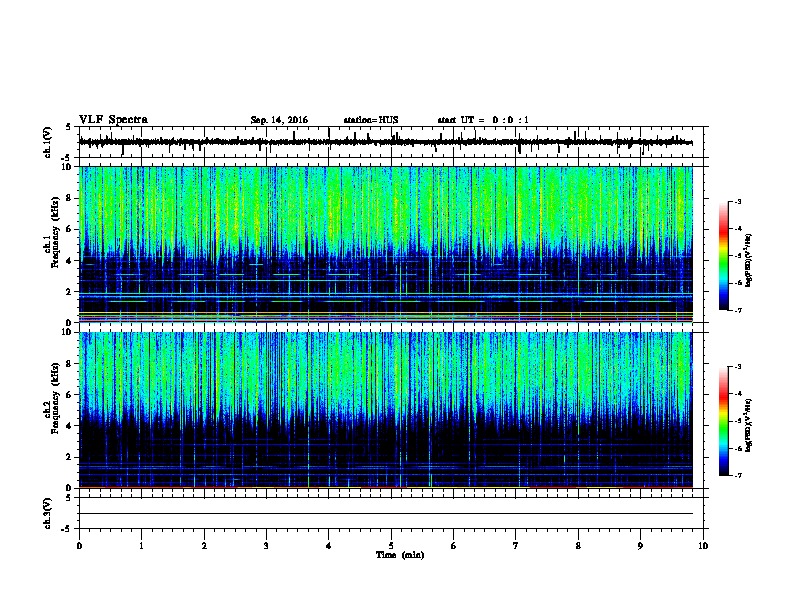Image resolution: width=792 pixels, height=612 pixels.
Task: Click the -7 label on ch.1 color scale
Action: coord(738,310)
